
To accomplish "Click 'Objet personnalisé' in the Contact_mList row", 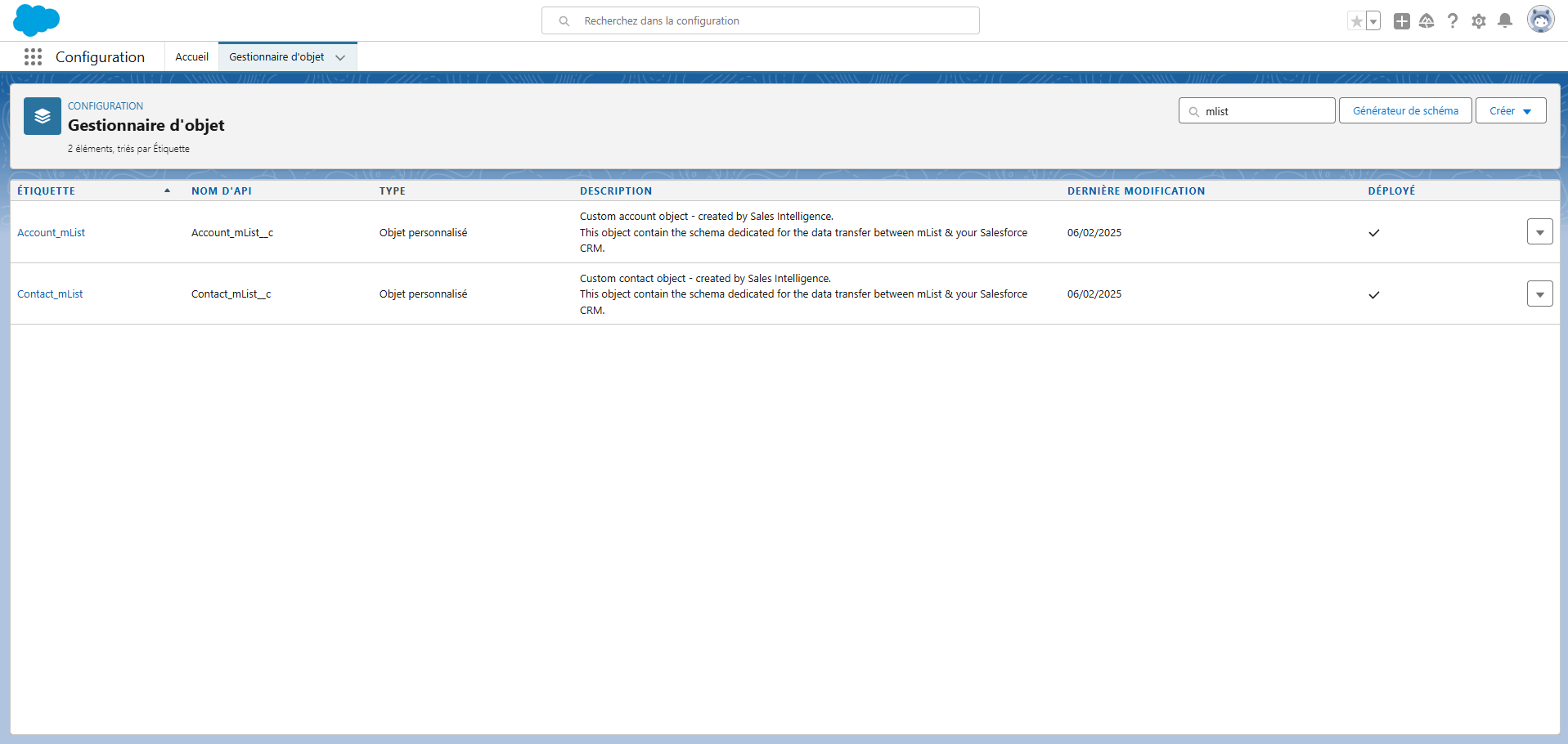I will coord(424,294).
